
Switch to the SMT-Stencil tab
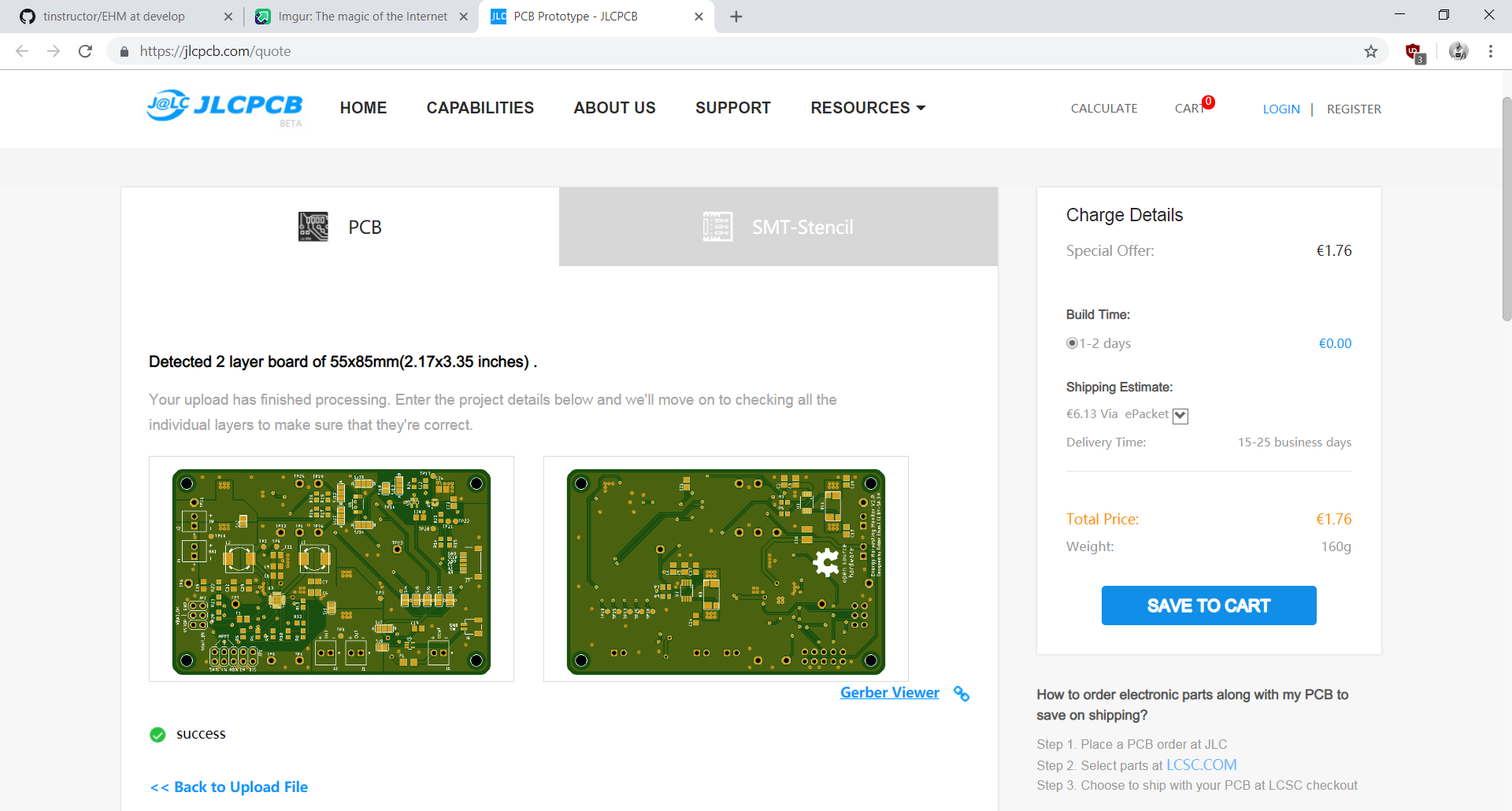pyautogui.click(x=778, y=227)
